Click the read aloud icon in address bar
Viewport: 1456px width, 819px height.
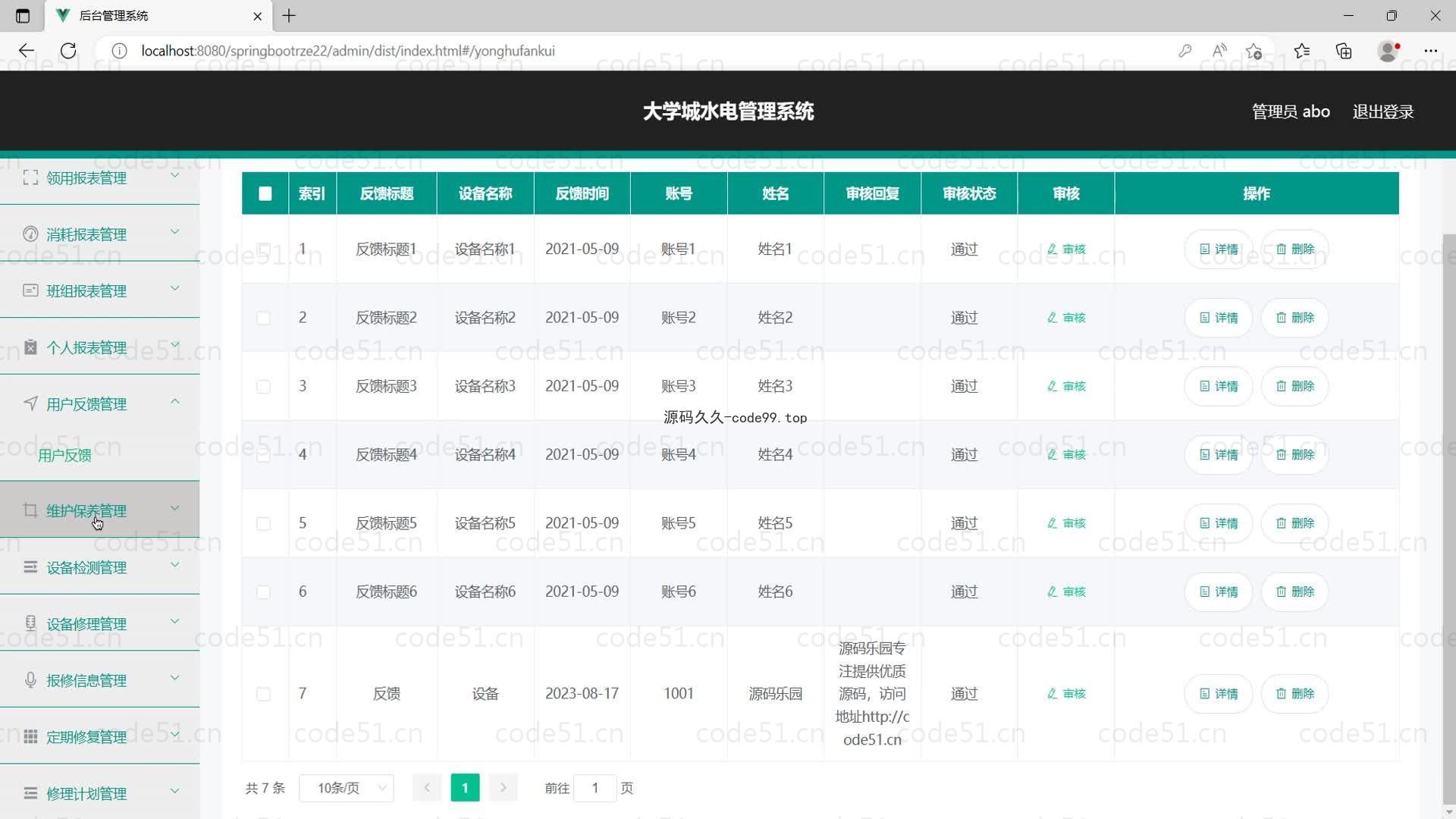pos(1219,51)
